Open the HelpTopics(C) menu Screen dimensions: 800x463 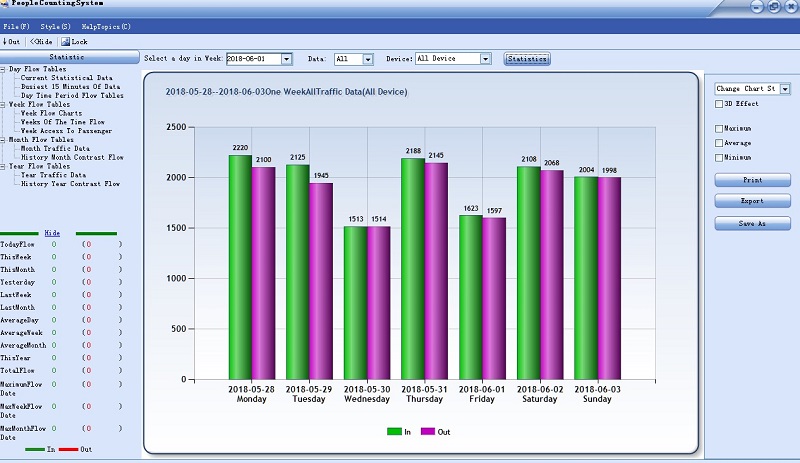(106, 27)
